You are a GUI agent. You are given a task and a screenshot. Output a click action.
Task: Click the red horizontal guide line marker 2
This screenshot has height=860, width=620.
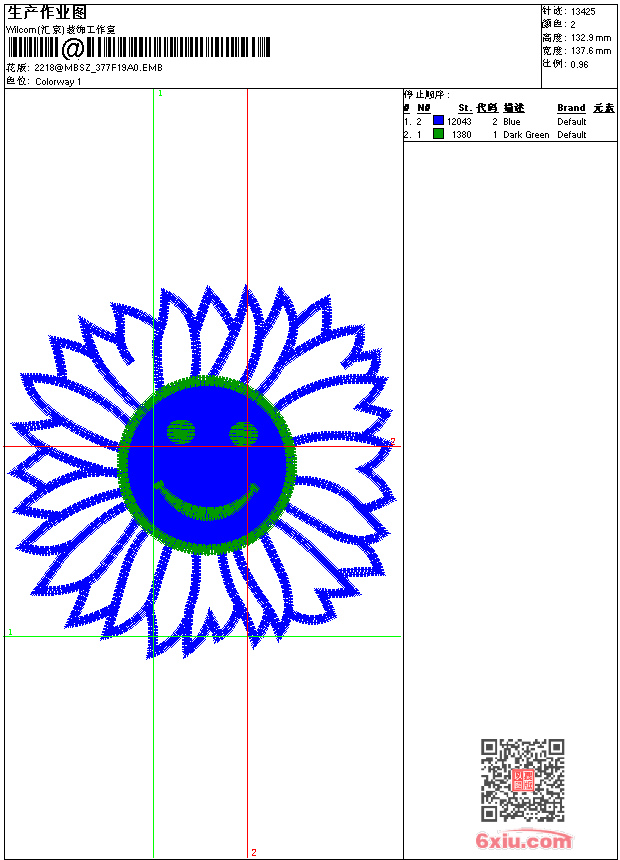point(393,441)
